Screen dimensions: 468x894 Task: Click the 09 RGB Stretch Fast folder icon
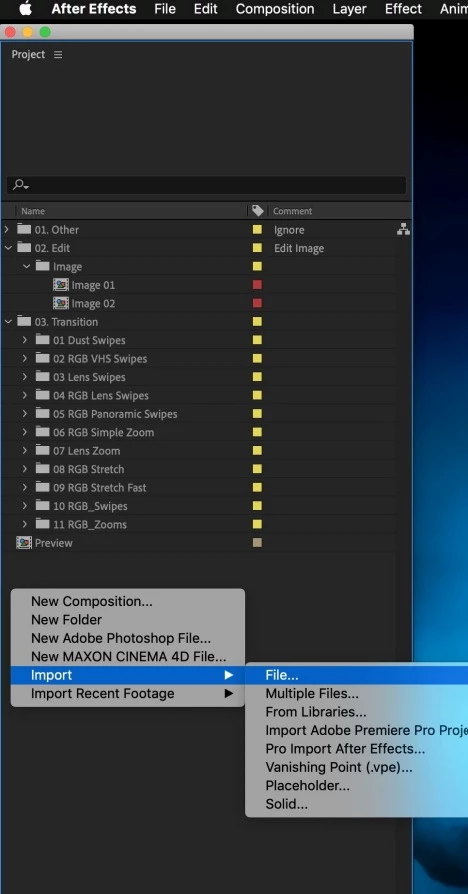[x=43, y=487]
